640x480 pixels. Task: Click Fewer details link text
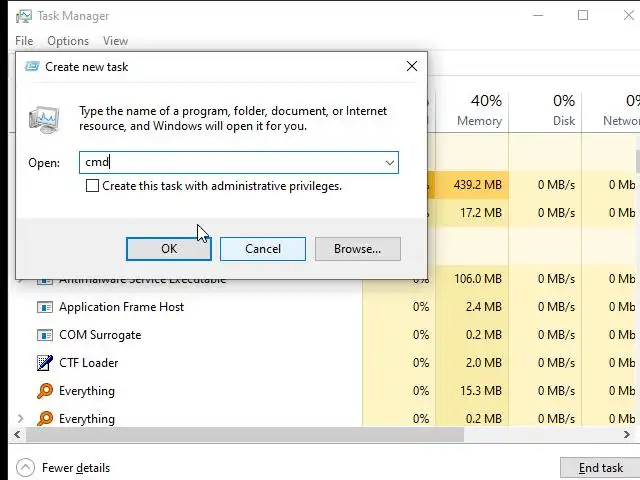[76, 468]
